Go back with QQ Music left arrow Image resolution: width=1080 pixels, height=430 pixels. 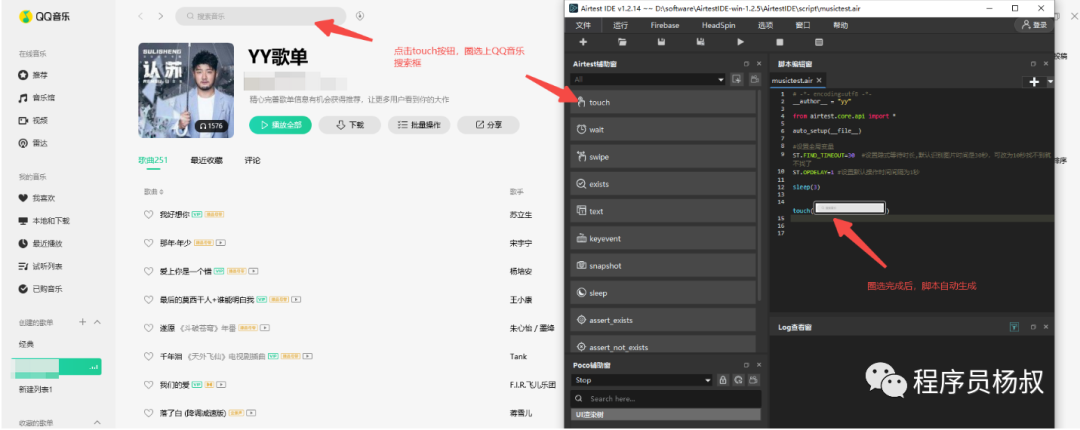coord(141,16)
